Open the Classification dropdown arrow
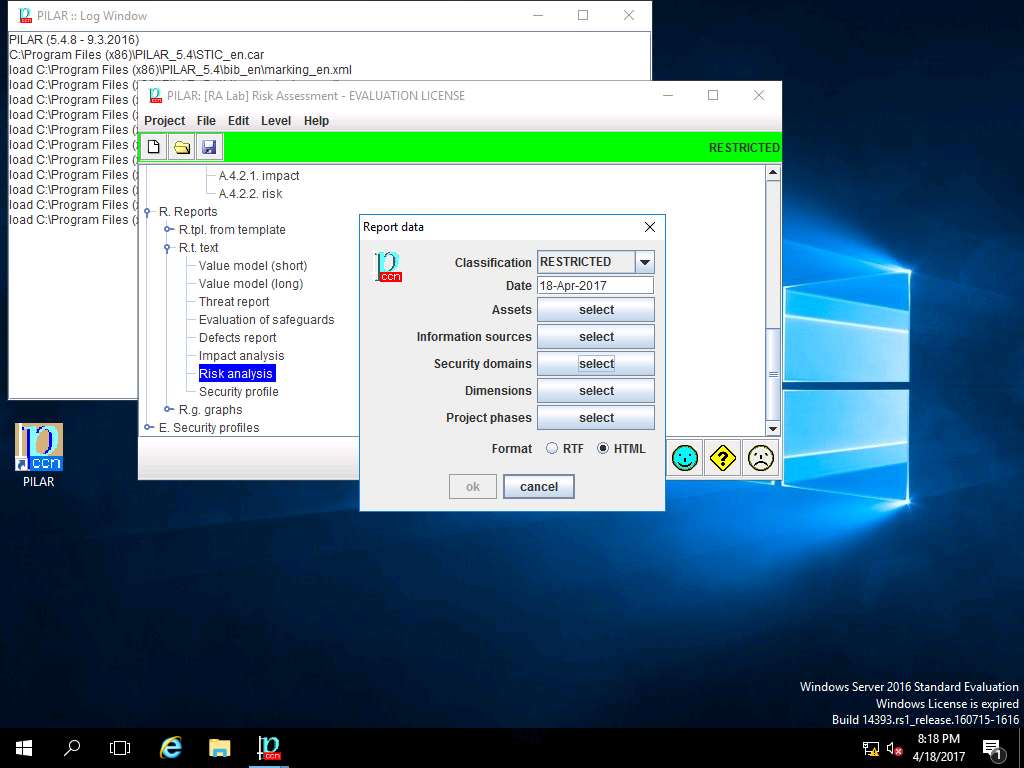1024x768 pixels. tap(645, 262)
